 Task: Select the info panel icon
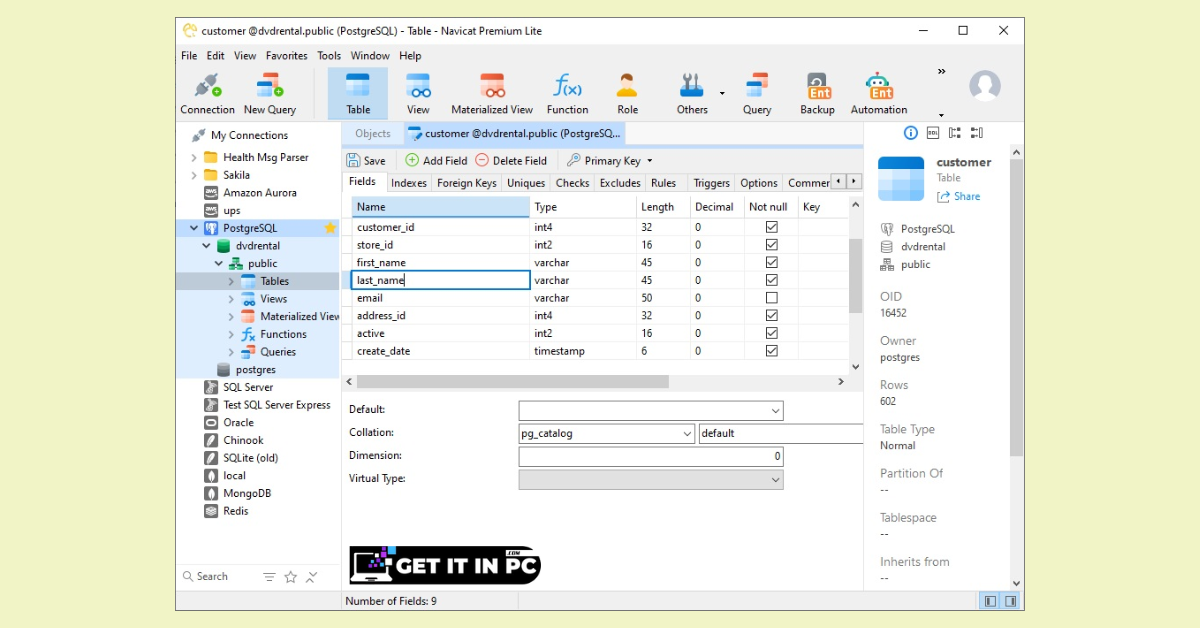click(911, 133)
